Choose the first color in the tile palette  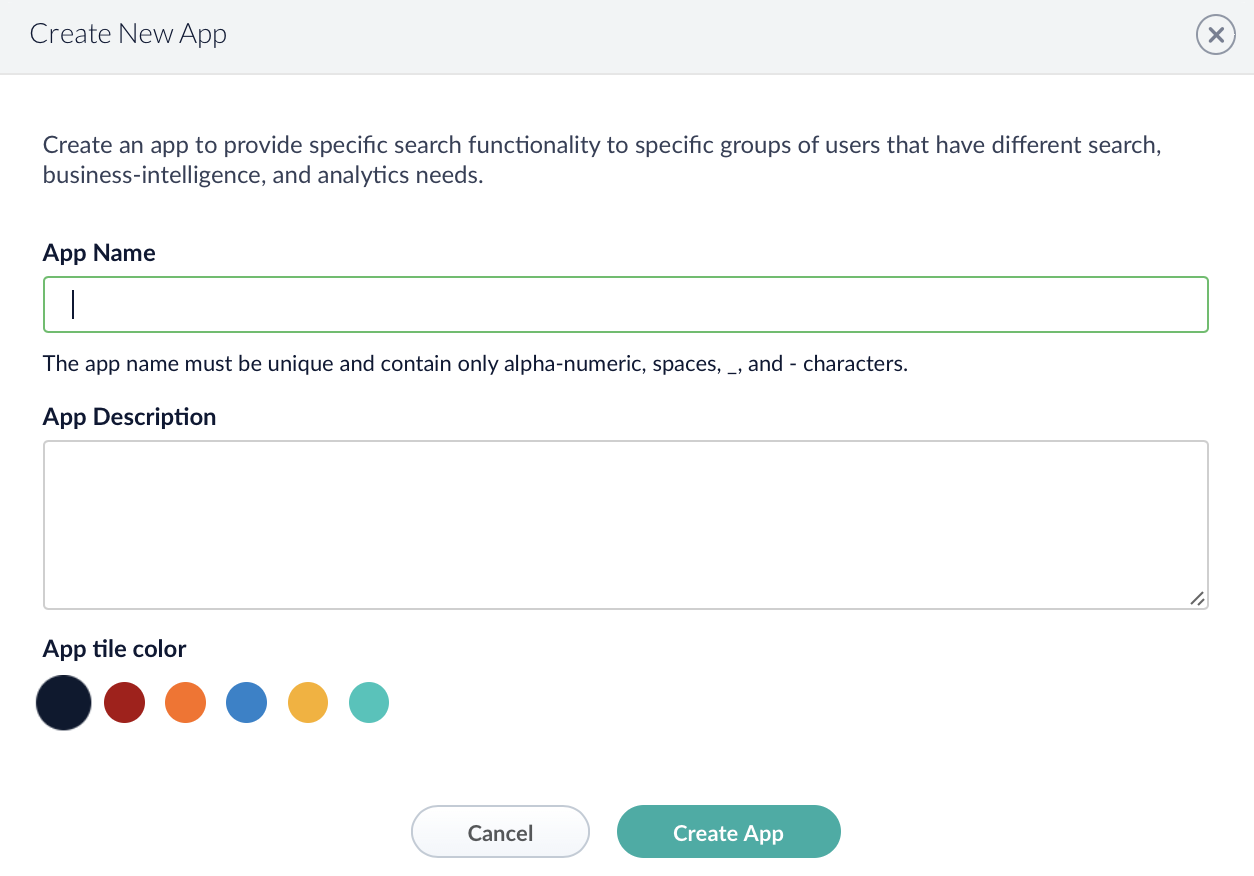tap(63, 702)
